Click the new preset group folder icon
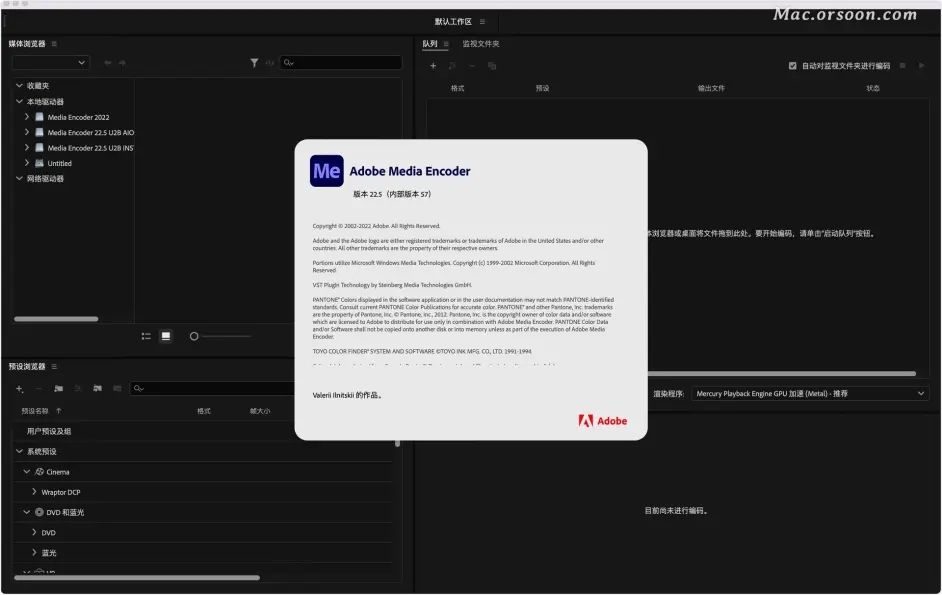 58,389
